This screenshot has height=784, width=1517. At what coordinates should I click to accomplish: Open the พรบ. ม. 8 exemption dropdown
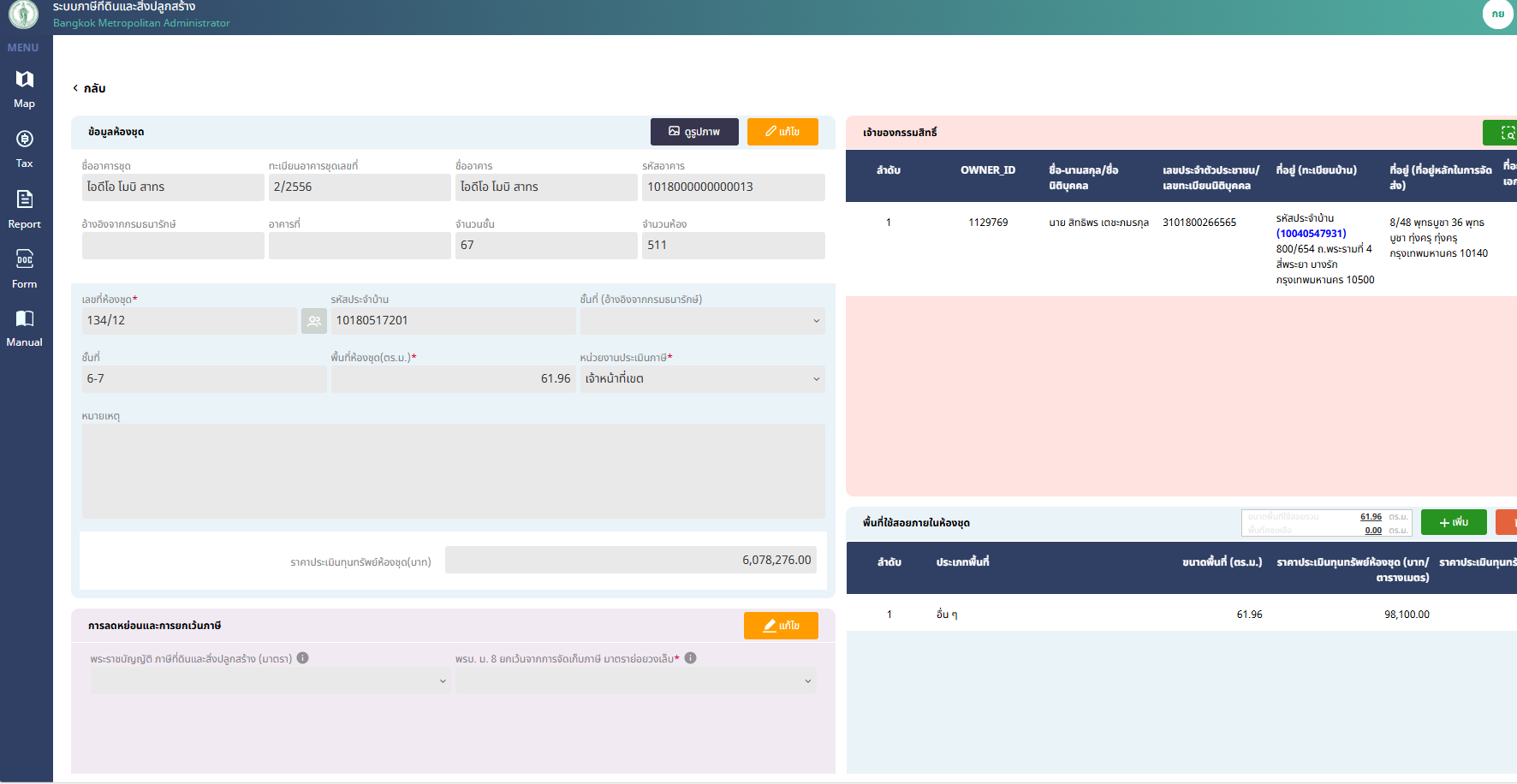click(635, 680)
